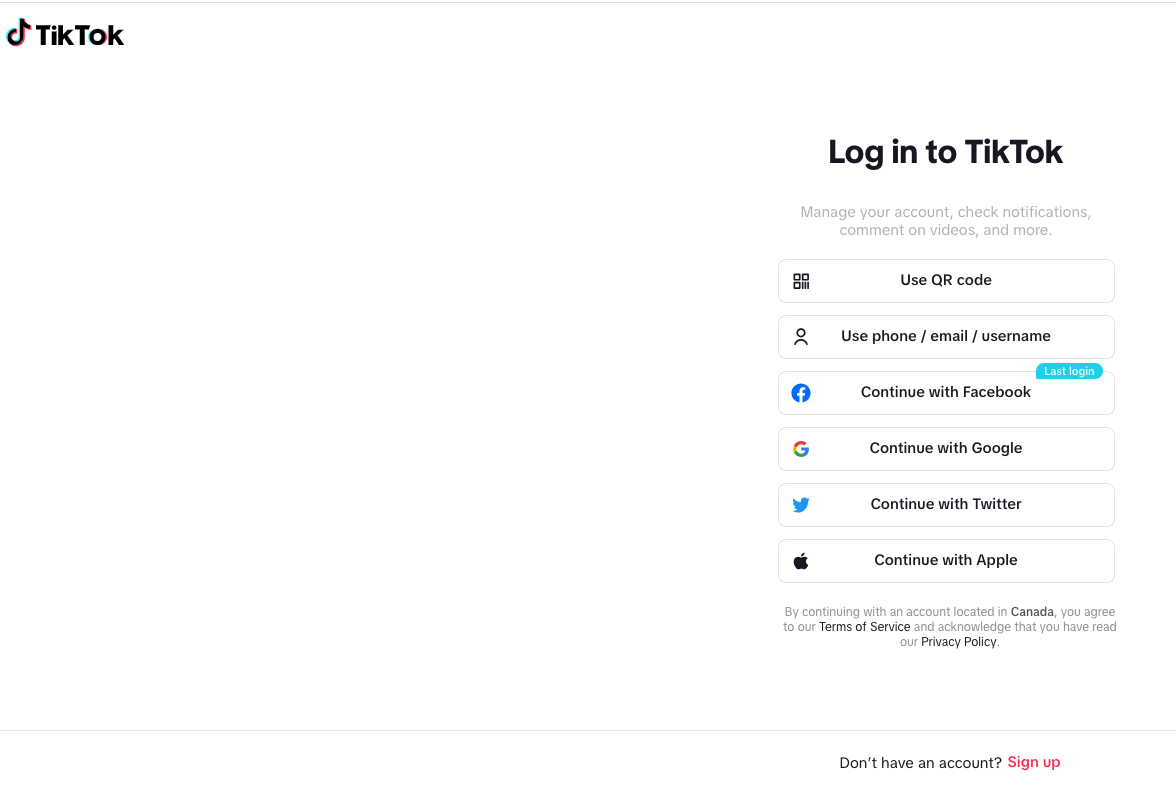The image size is (1176, 794).
Task: Open the Privacy Policy link
Action: [x=958, y=642]
